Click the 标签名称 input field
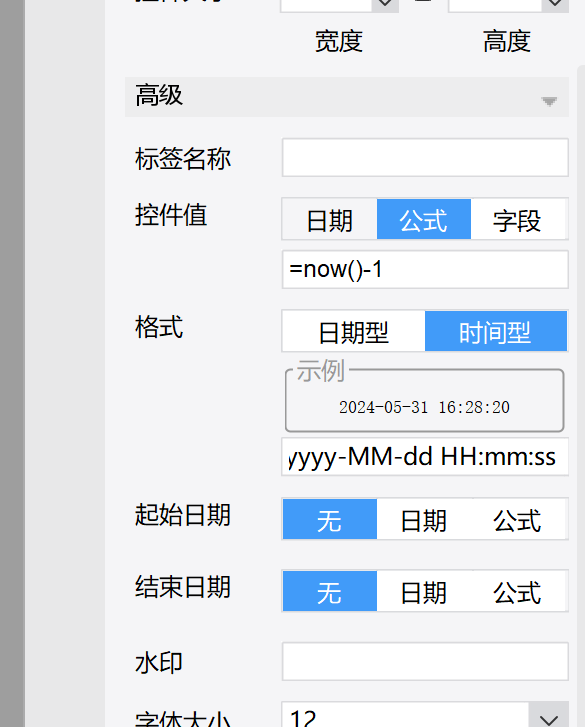This screenshot has height=727, width=585. pyautogui.click(x=425, y=157)
